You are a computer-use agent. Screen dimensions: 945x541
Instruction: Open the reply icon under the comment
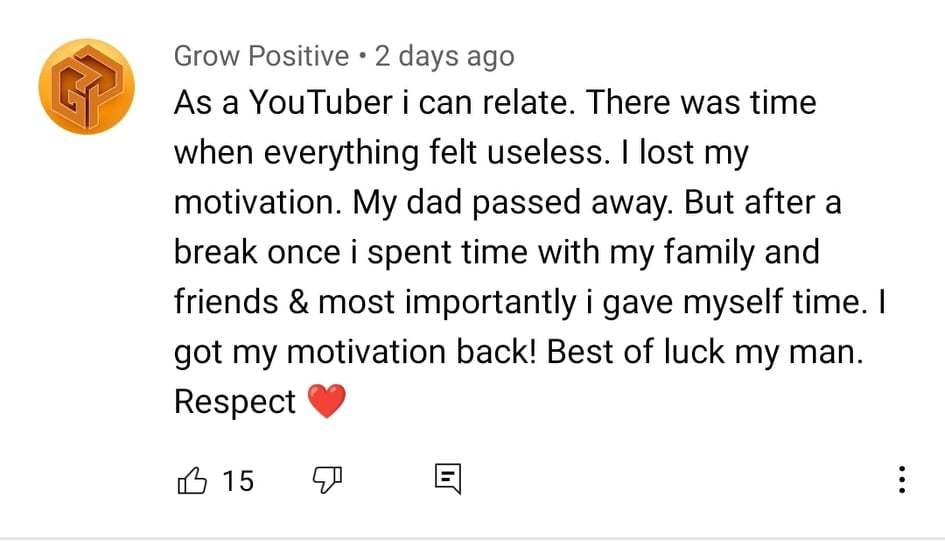[x=447, y=481]
